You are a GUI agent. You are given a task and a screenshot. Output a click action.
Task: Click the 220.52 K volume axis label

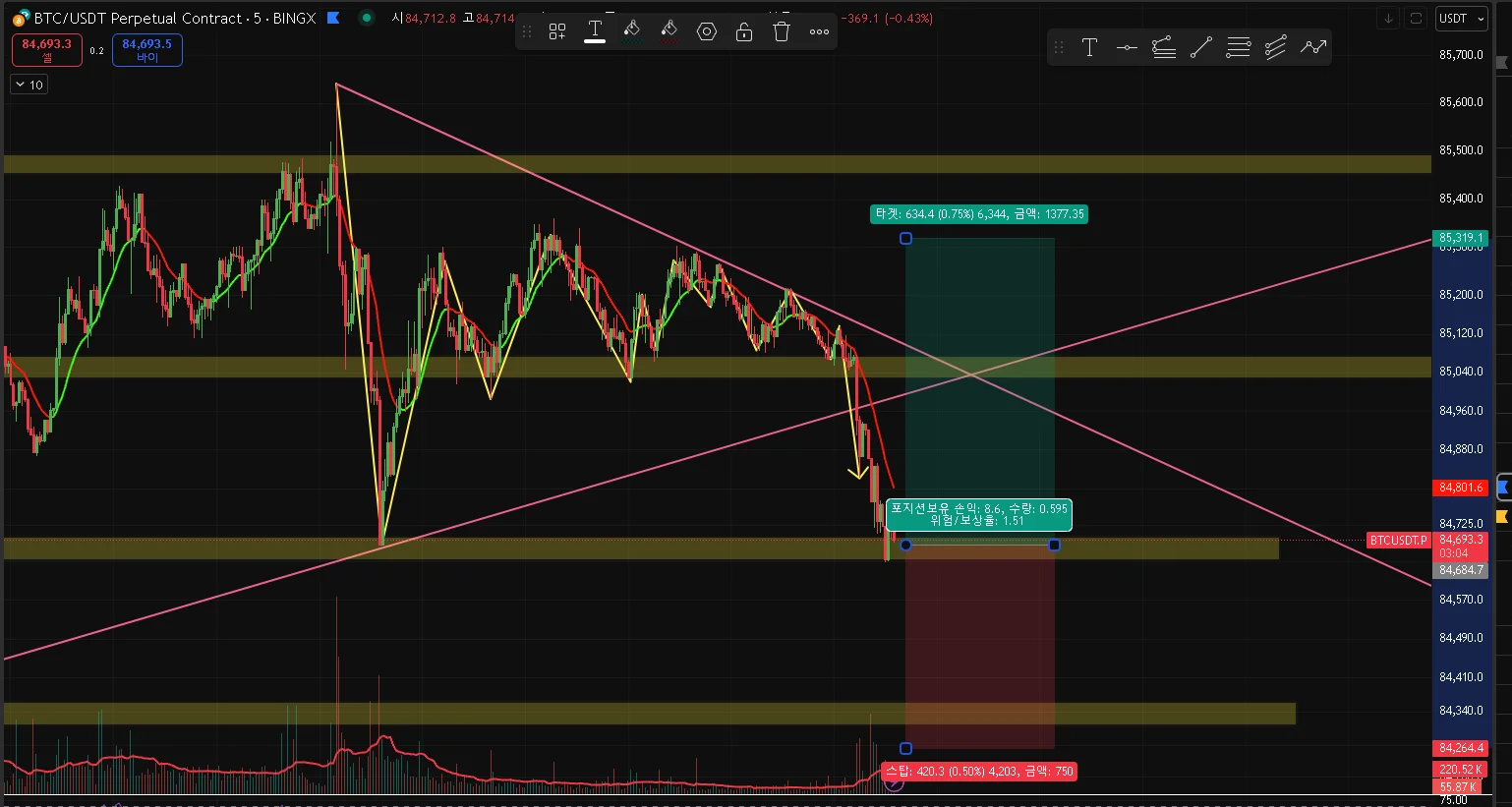pyautogui.click(x=1461, y=770)
